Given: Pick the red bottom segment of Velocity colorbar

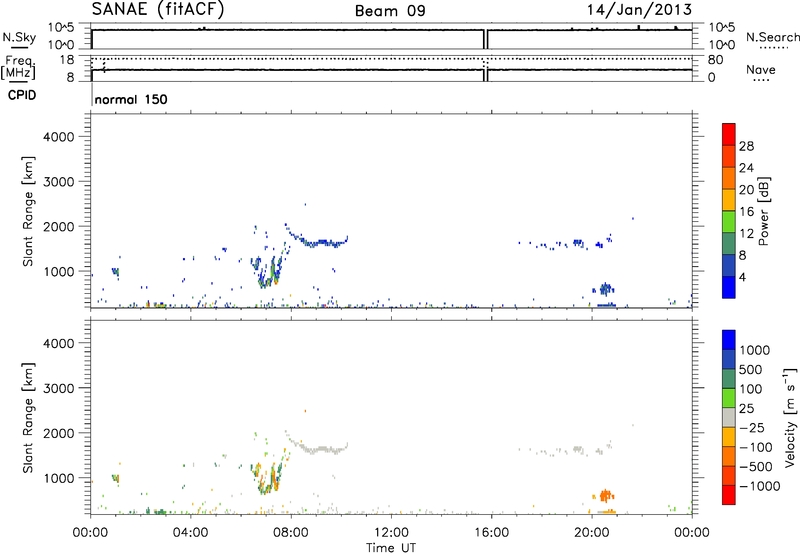Looking at the screenshot, I should (x=729, y=495).
